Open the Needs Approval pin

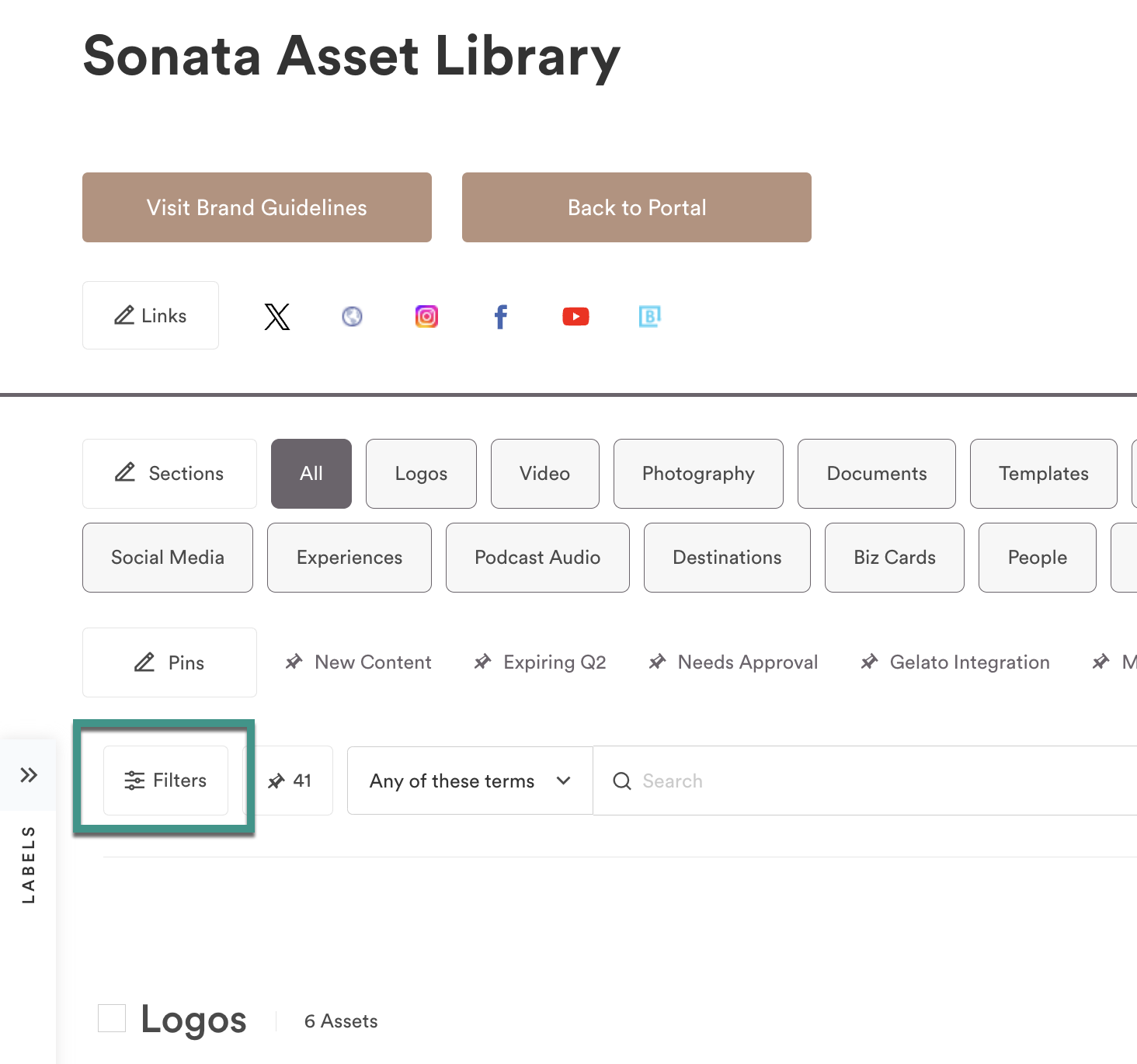click(x=733, y=662)
